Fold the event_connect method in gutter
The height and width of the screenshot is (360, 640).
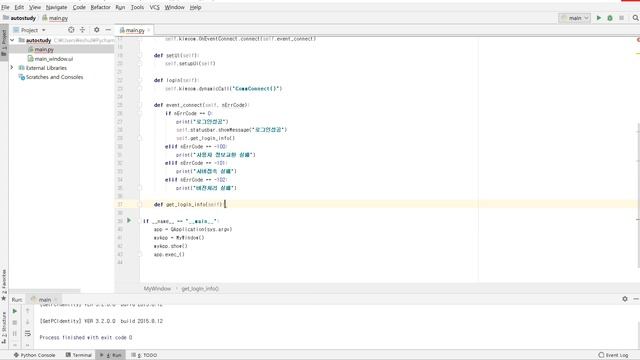tap(140, 105)
